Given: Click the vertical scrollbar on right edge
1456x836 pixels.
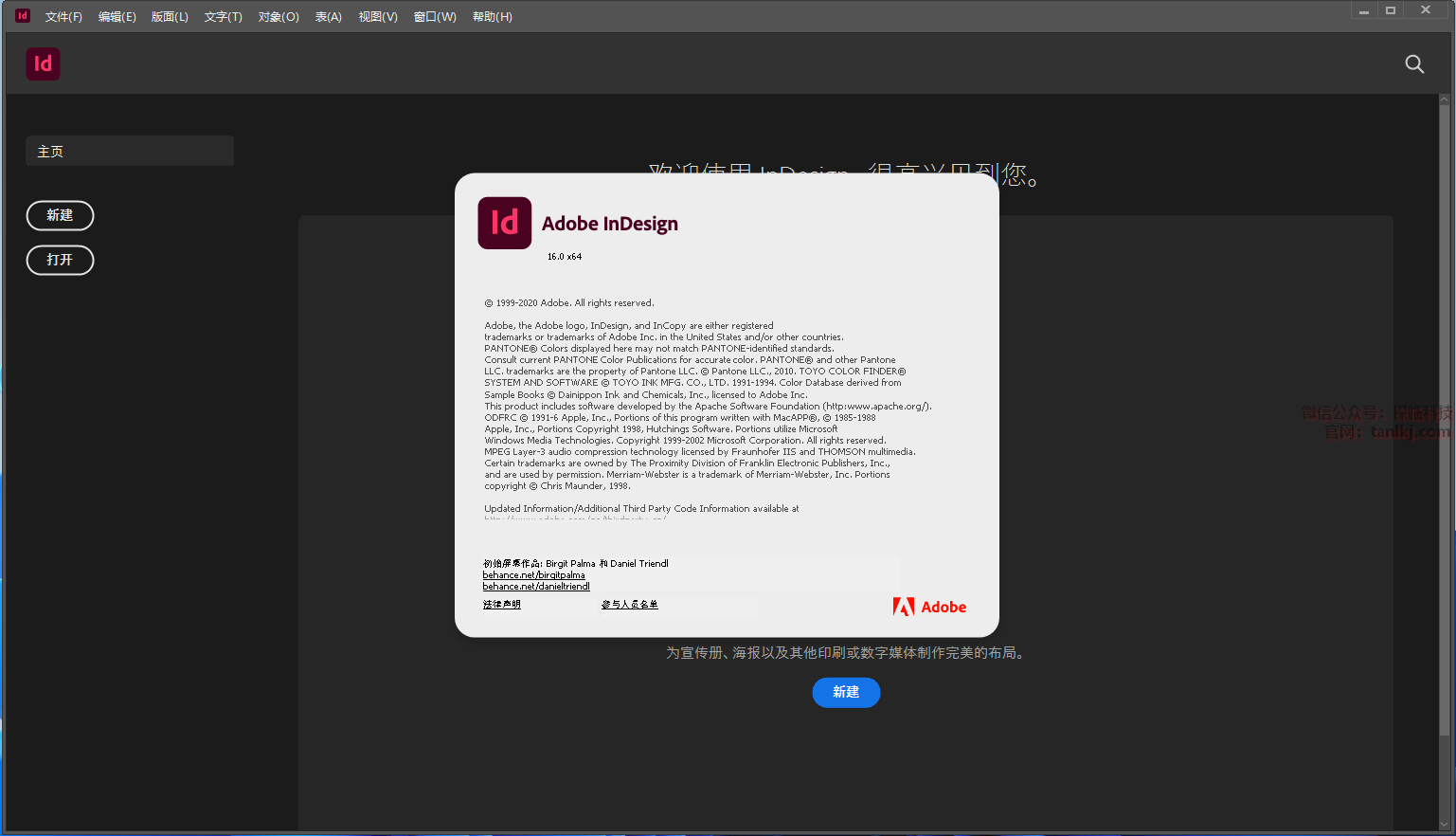Looking at the screenshot, I should [x=1445, y=417].
